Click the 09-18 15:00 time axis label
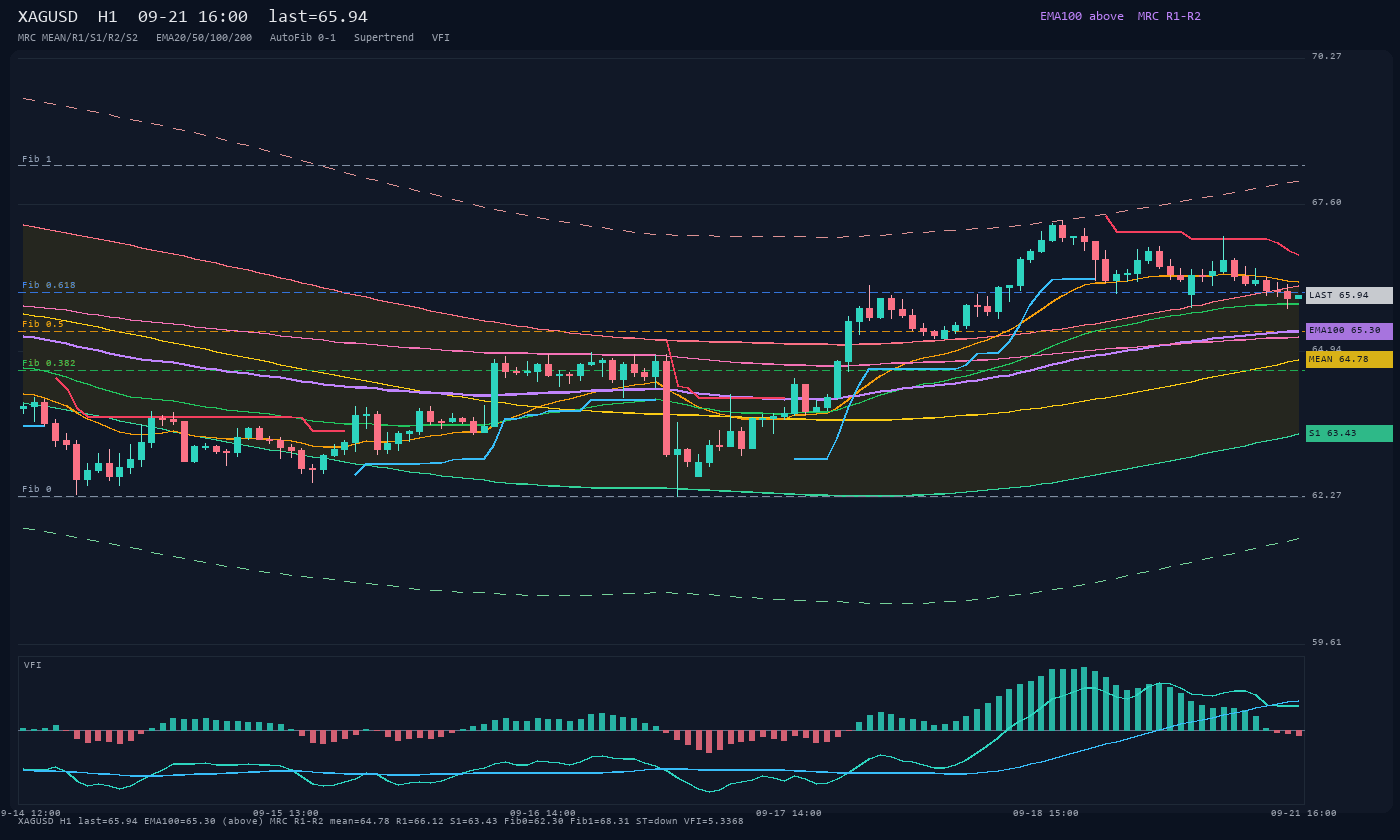 pos(1046,813)
